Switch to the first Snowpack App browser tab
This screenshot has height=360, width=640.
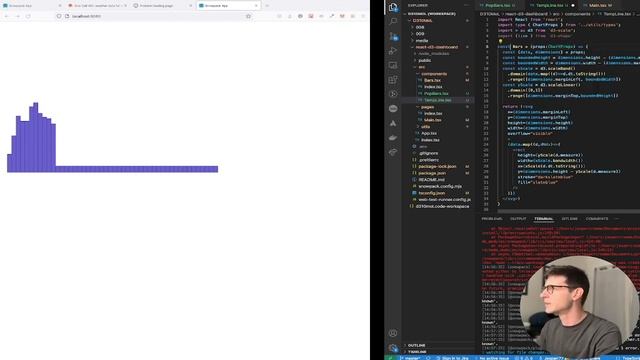[x=32, y=6]
